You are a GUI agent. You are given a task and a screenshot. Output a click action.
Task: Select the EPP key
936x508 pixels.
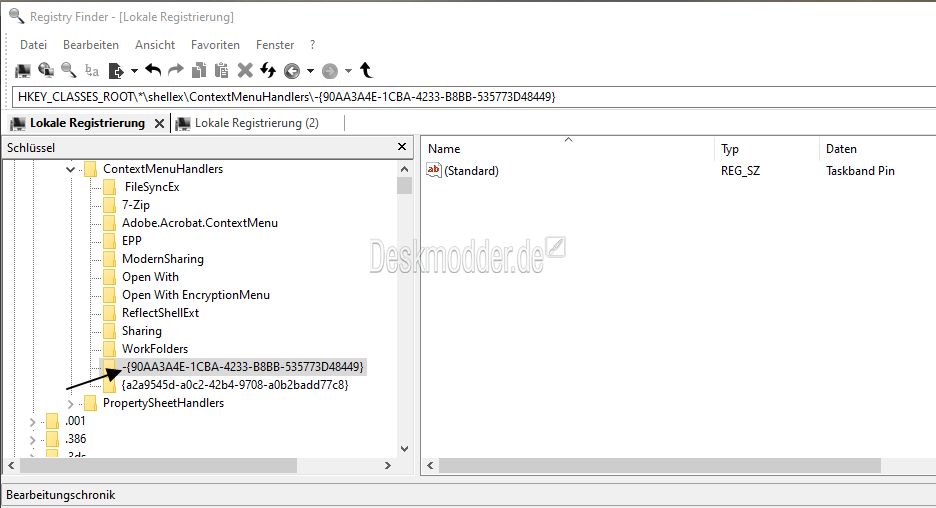(132, 241)
